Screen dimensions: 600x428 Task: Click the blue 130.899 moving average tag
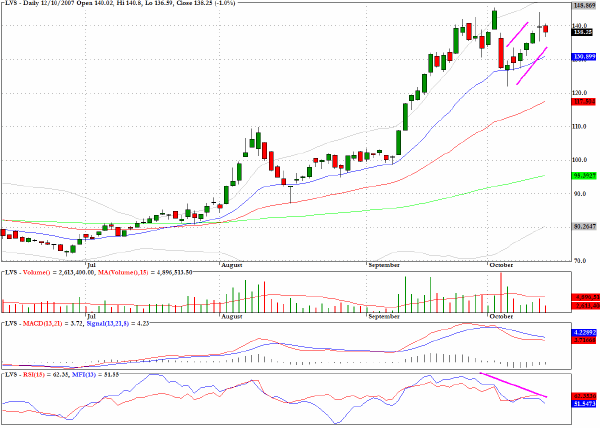click(x=584, y=57)
